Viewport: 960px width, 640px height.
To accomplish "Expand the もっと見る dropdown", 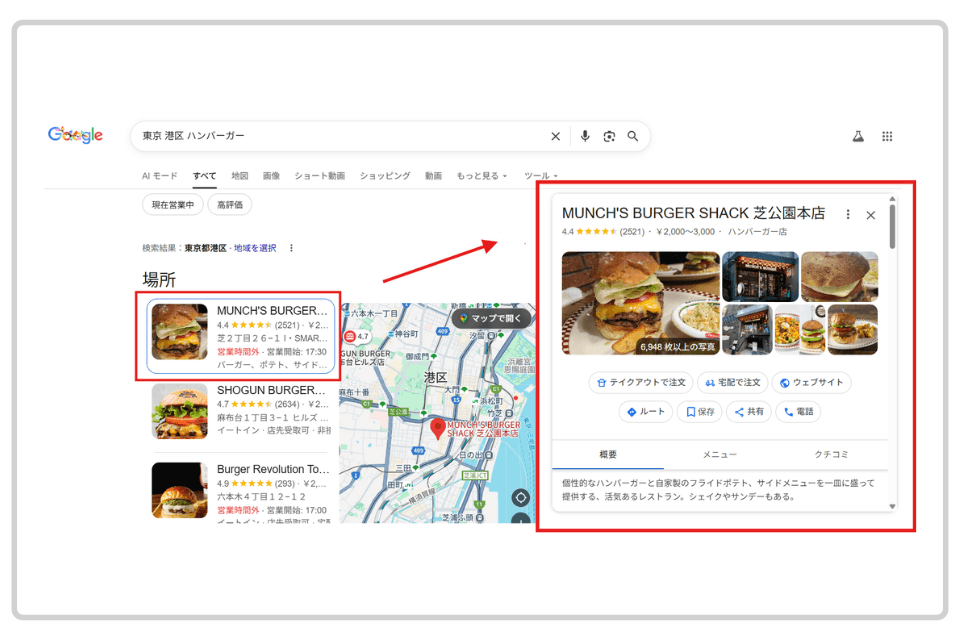I will click(x=480, y=174).
